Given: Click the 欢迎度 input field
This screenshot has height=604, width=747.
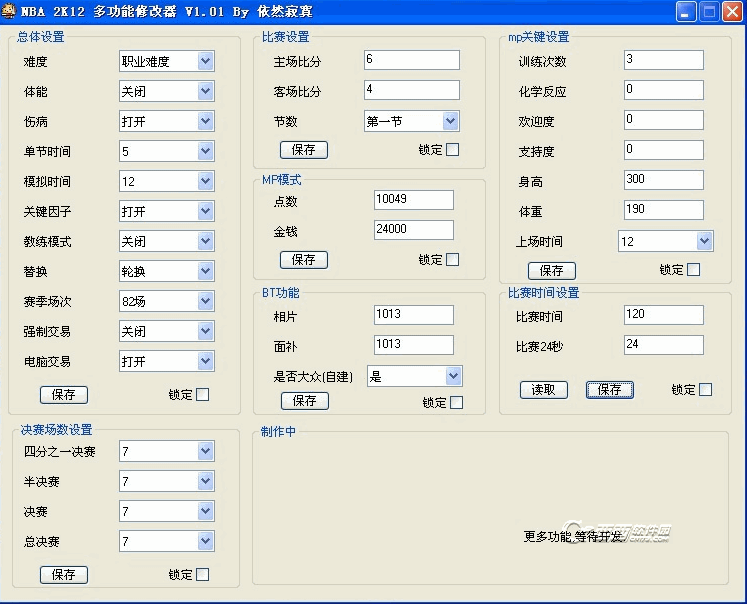Looking at the screenshot, I should click(x=664, y=120).
